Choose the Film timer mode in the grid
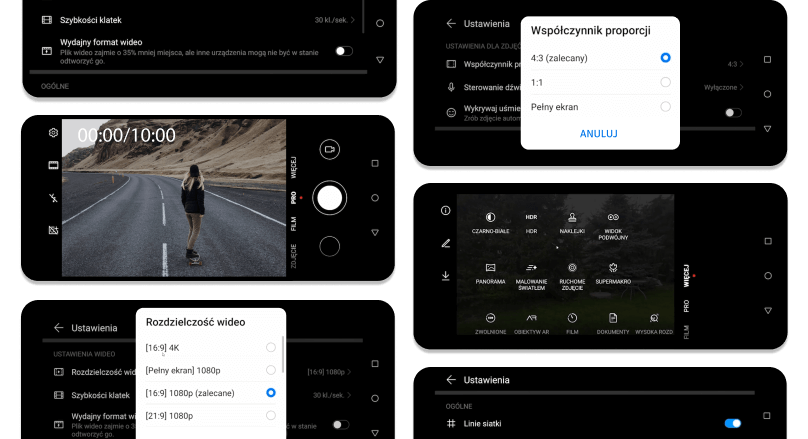The width and height of the screenshot is (808, 439). (572, 318)
